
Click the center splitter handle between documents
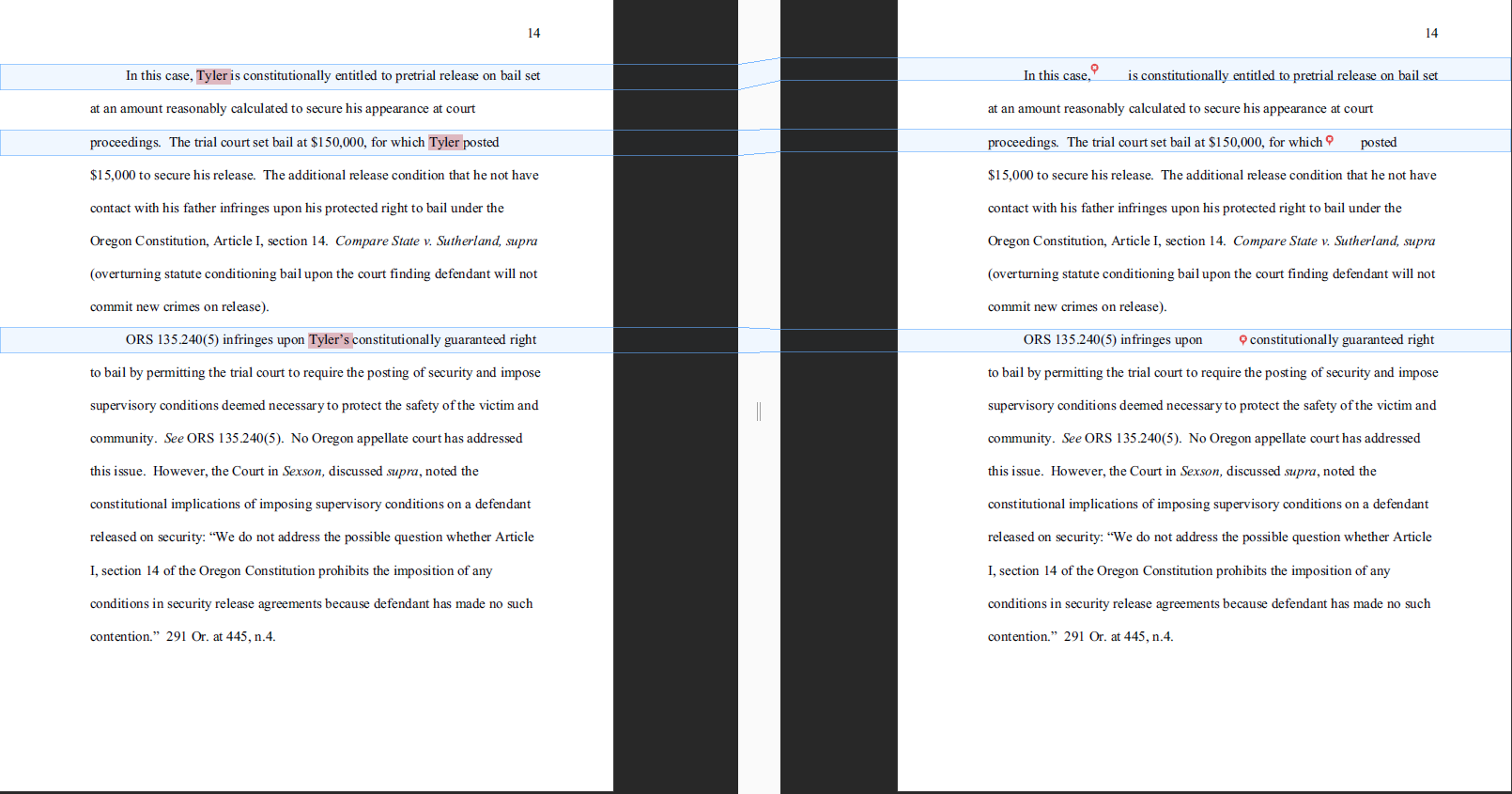coord(759,411)
